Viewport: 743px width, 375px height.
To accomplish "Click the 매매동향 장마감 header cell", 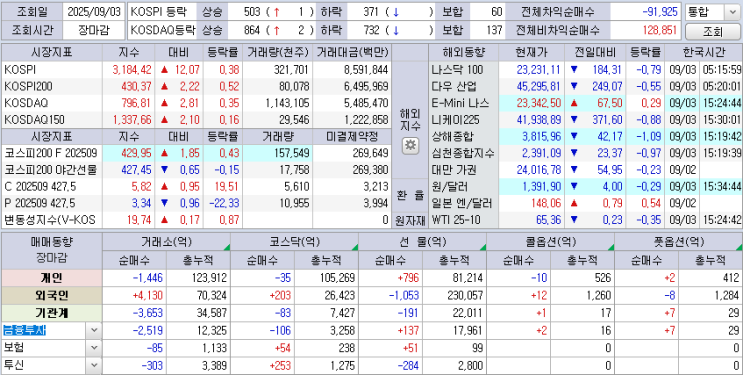I will 52,251.
